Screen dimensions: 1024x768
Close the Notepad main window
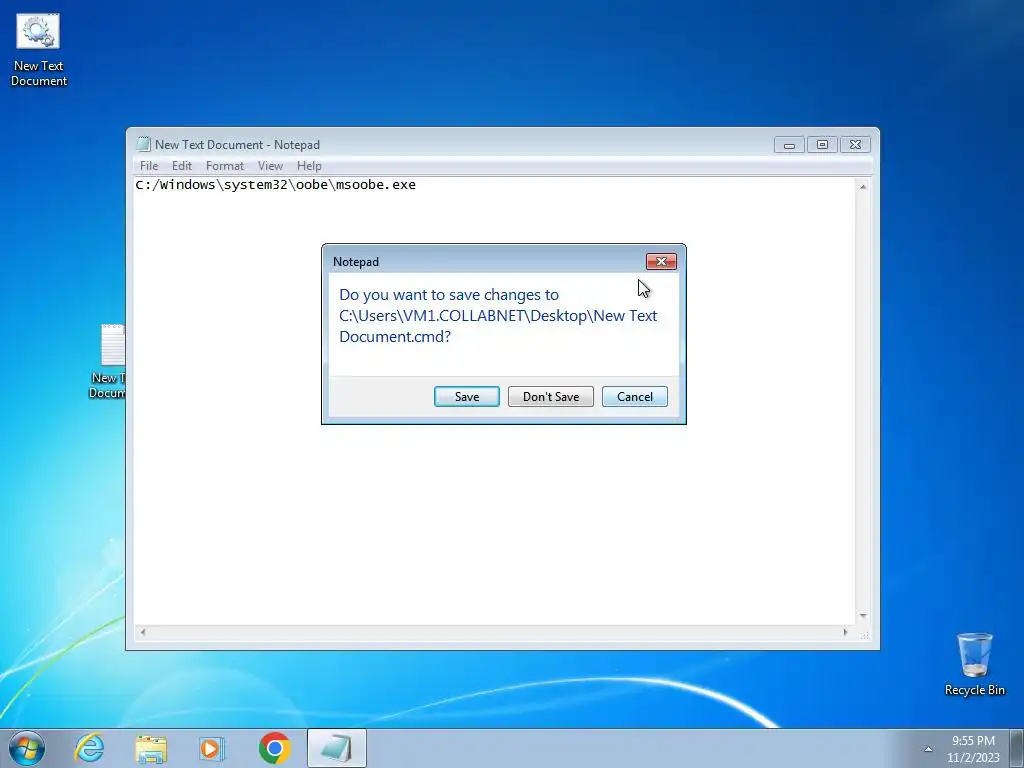point(855,145)
